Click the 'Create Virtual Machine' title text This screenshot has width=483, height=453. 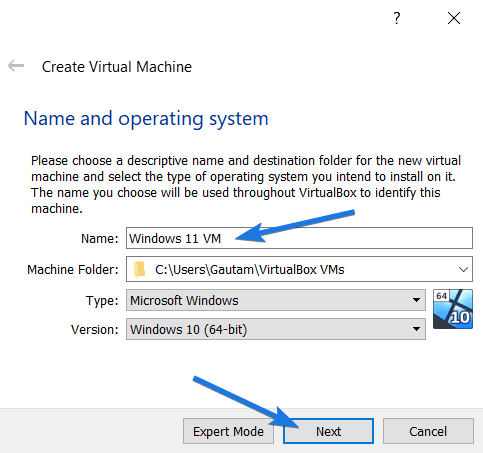117,67
